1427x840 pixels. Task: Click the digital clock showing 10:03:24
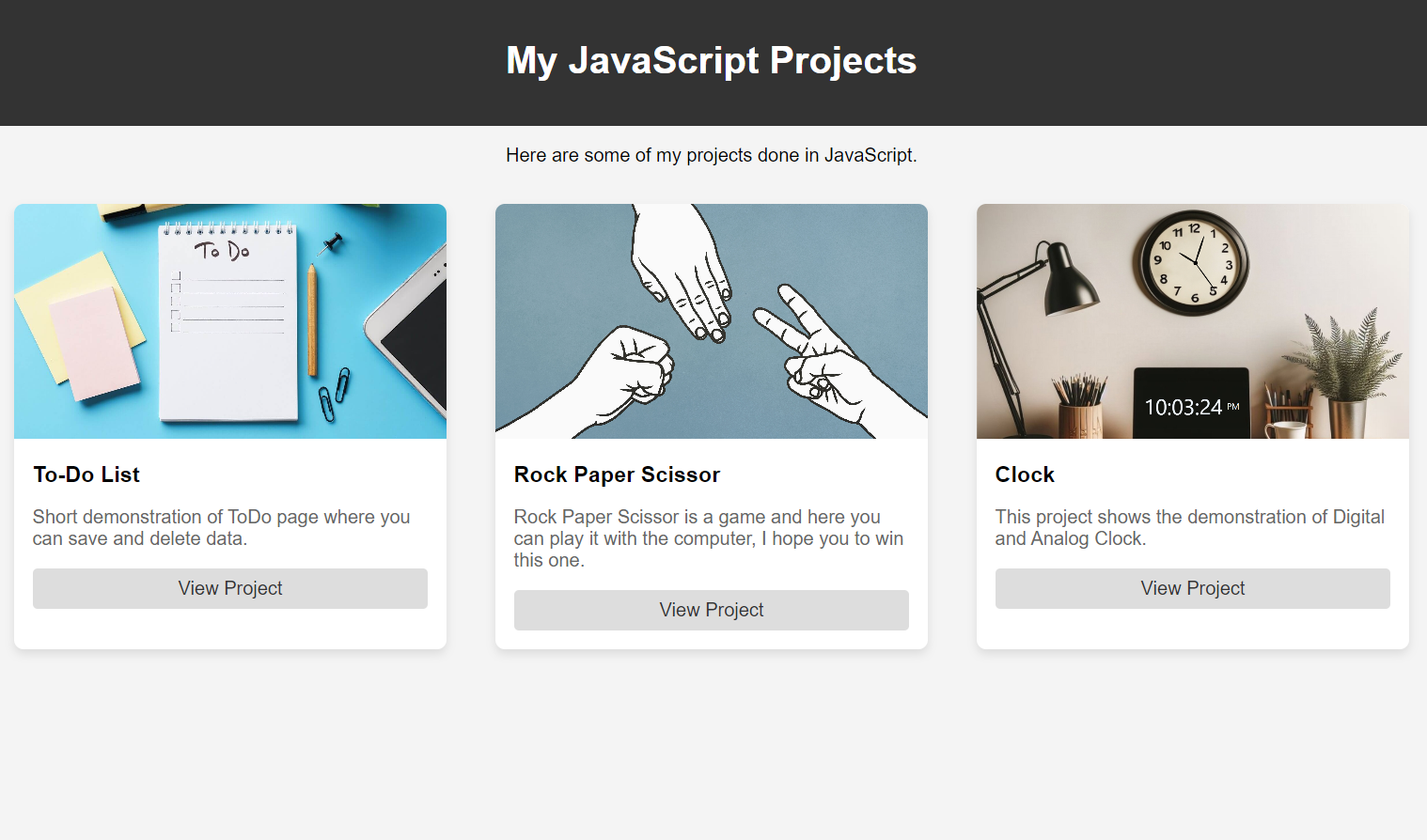pyautogui.click(x=1191, y=404)
